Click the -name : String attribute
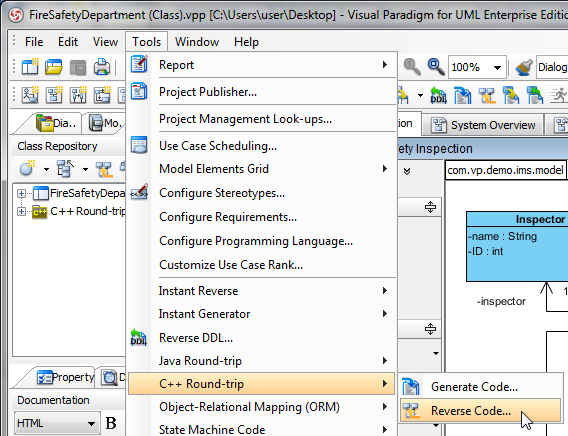Screen dimensions: 568x436 502,236
